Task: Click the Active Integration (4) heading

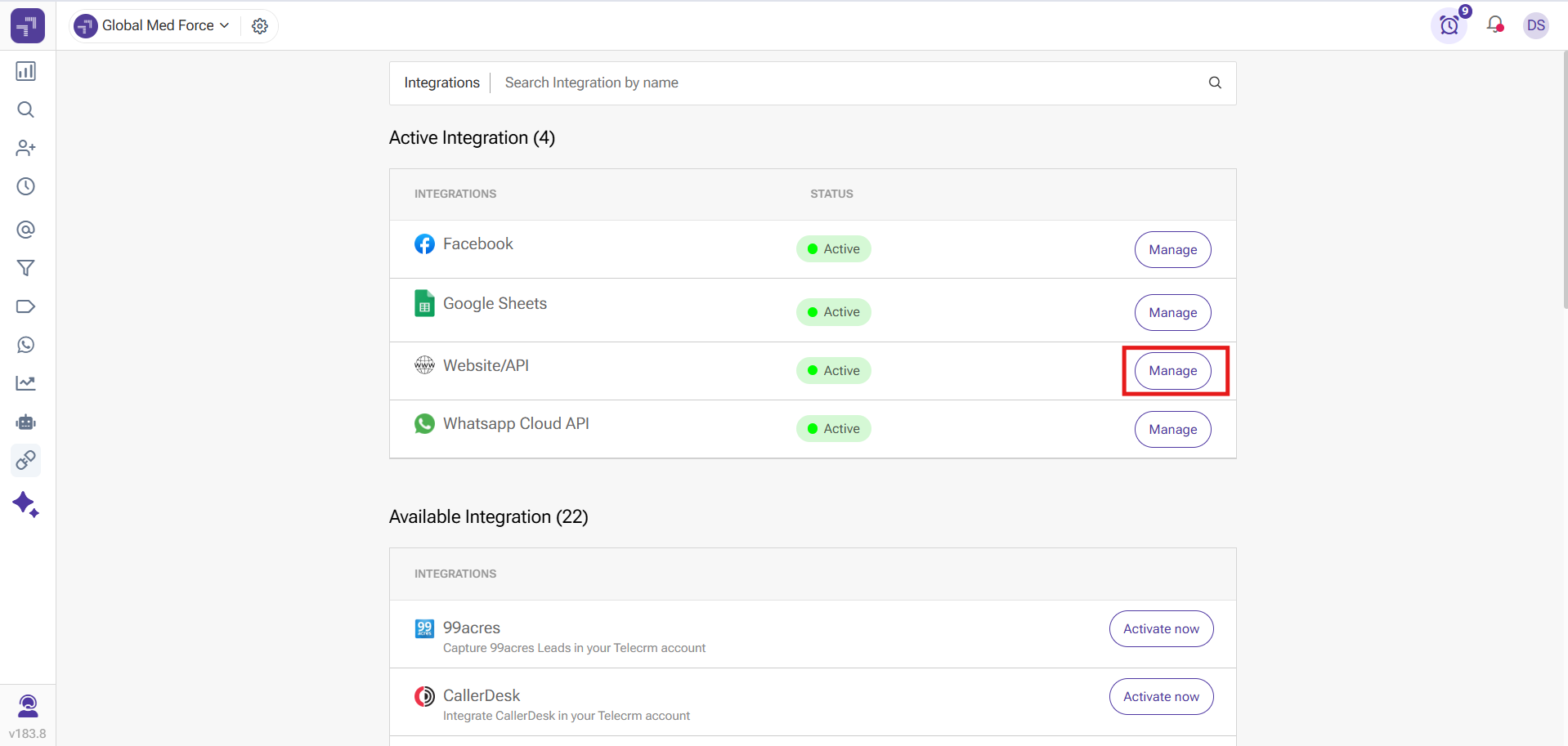Action: 472,137
